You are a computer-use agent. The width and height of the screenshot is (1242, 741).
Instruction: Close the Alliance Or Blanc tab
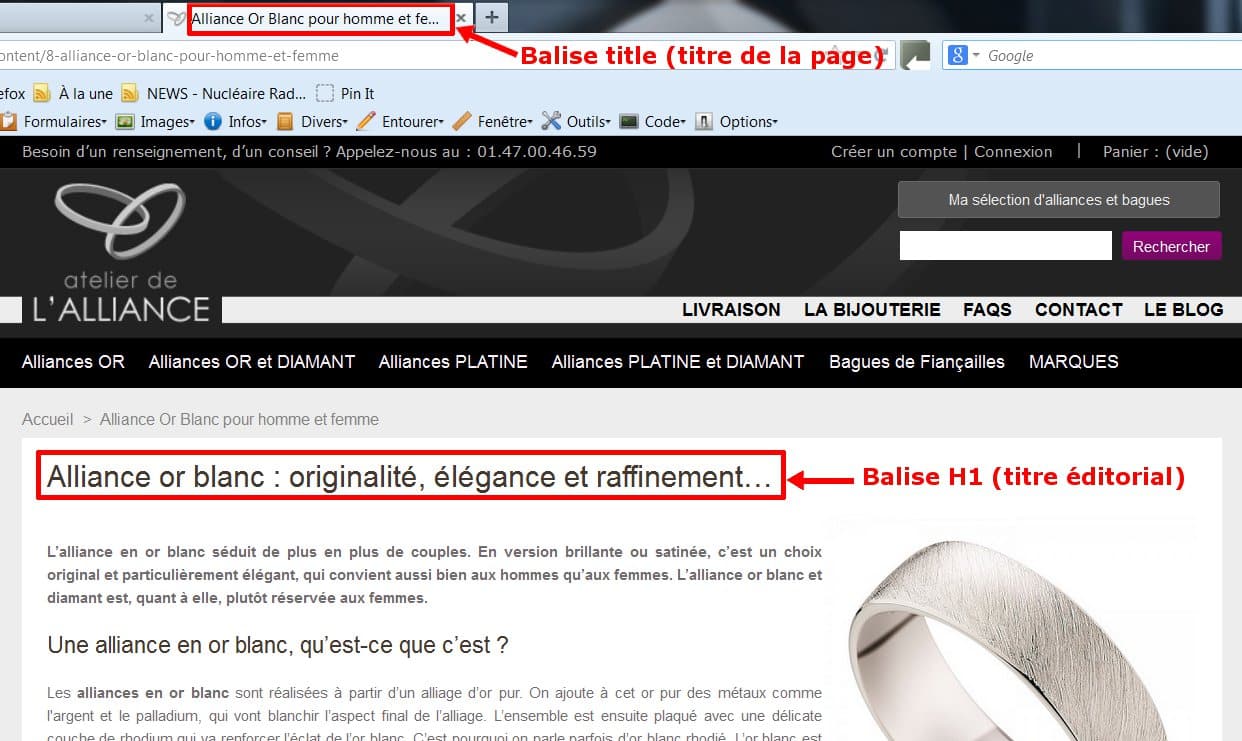tap(461, 18)
